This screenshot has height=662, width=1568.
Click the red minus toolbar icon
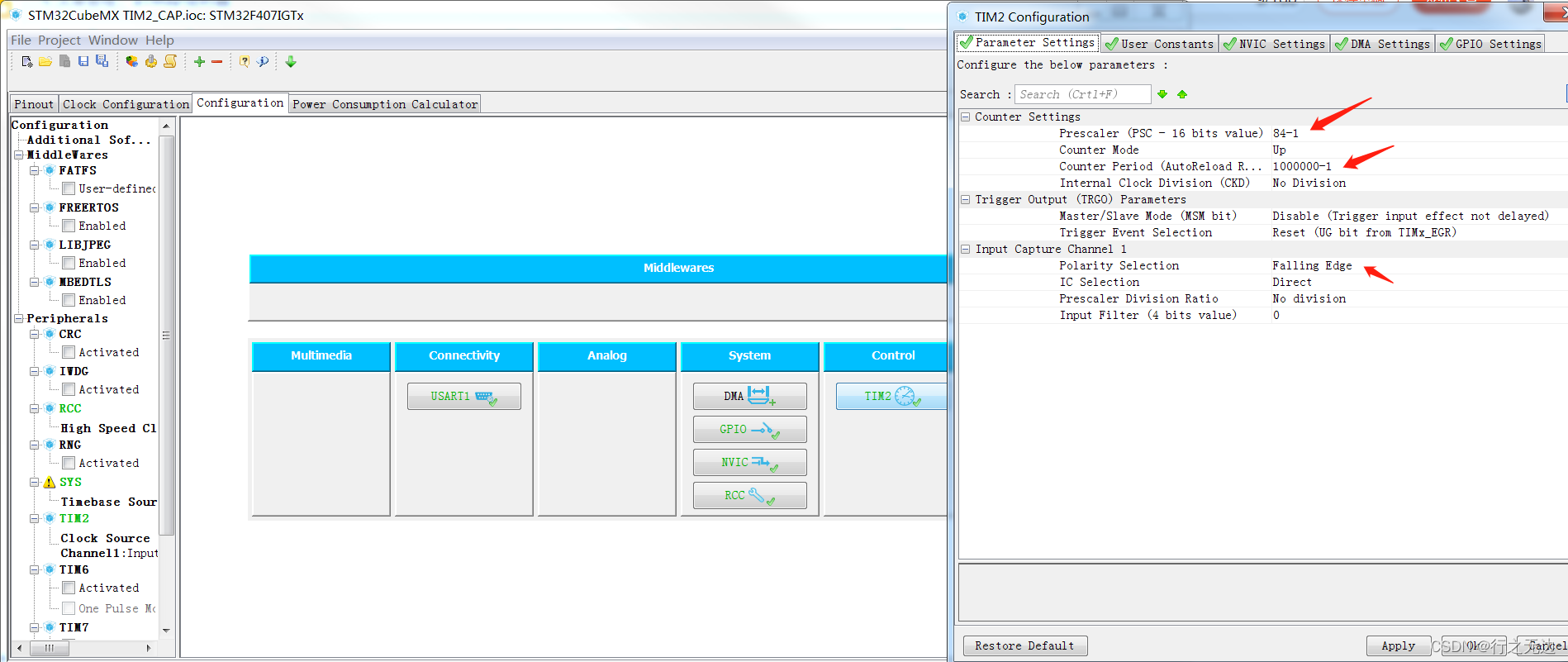click(x=217, y=62)
